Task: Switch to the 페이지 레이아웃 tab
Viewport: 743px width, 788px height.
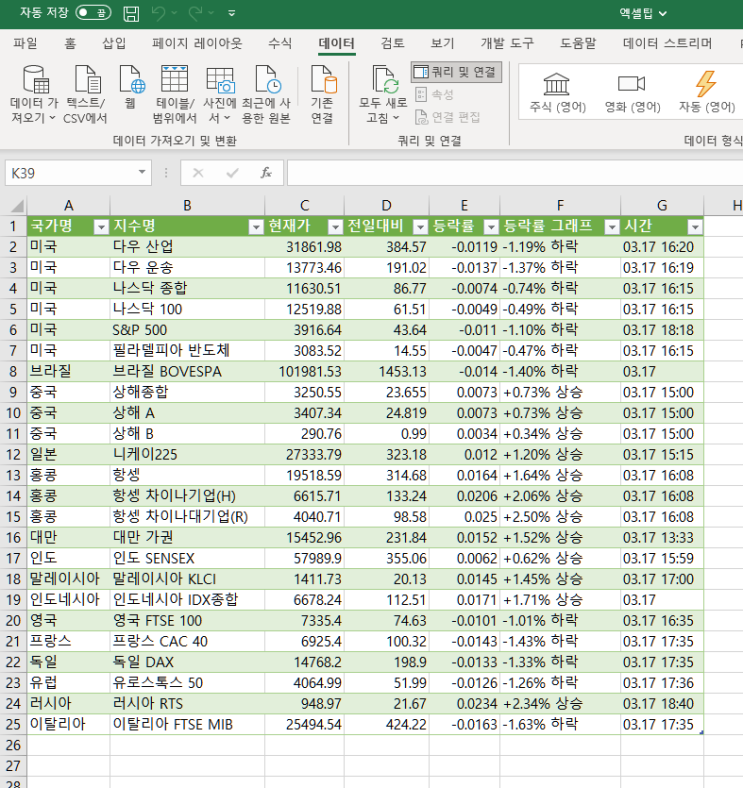Action: tap(197, 43)
